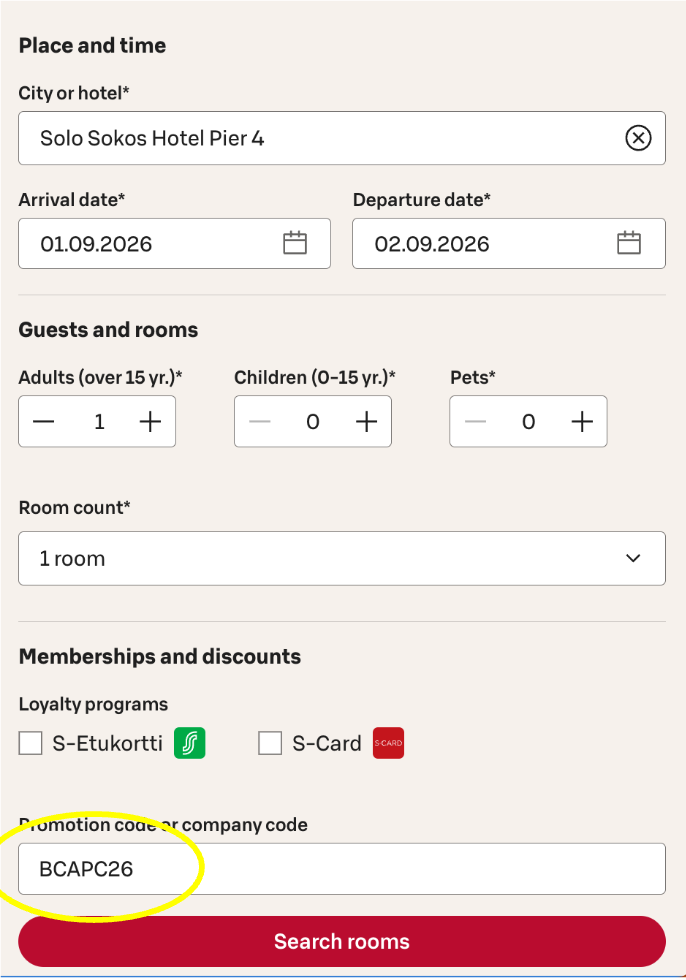
Task: Increase the number of adults
Action: [x=150, y=422]
